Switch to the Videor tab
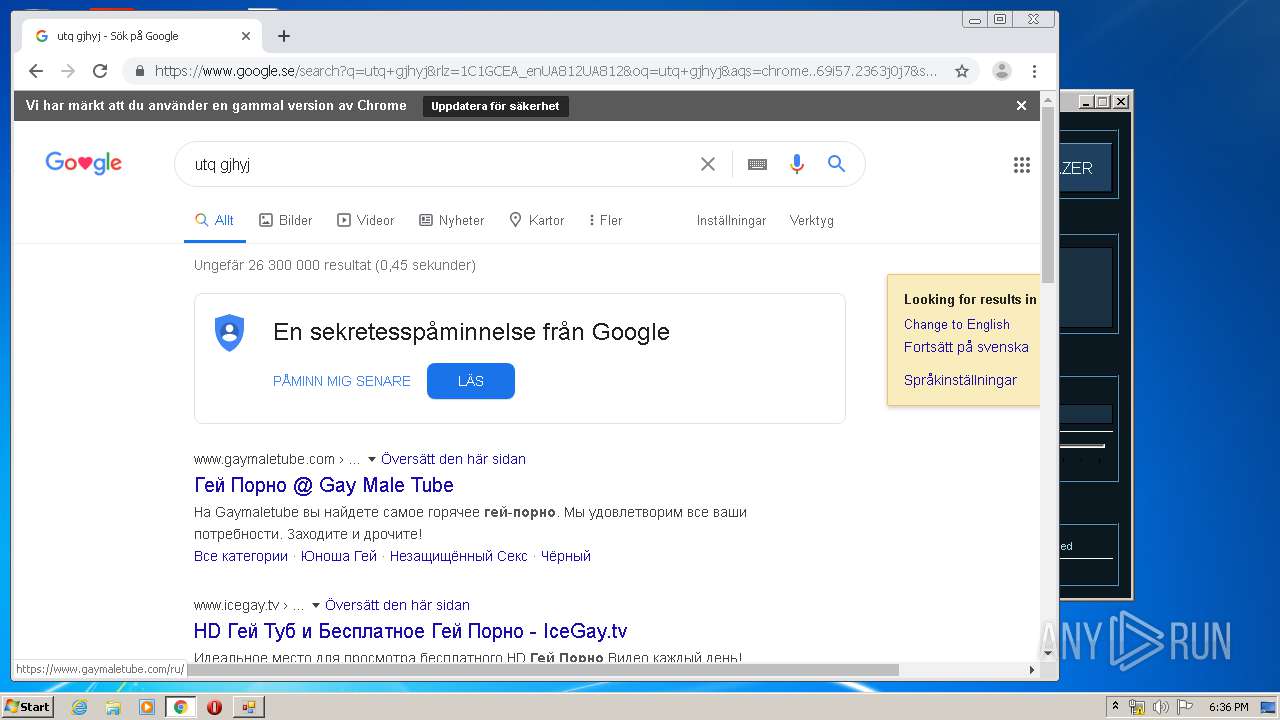This screenshot has height=720, width=1280. pyautogui.click(x=365, y=220)
